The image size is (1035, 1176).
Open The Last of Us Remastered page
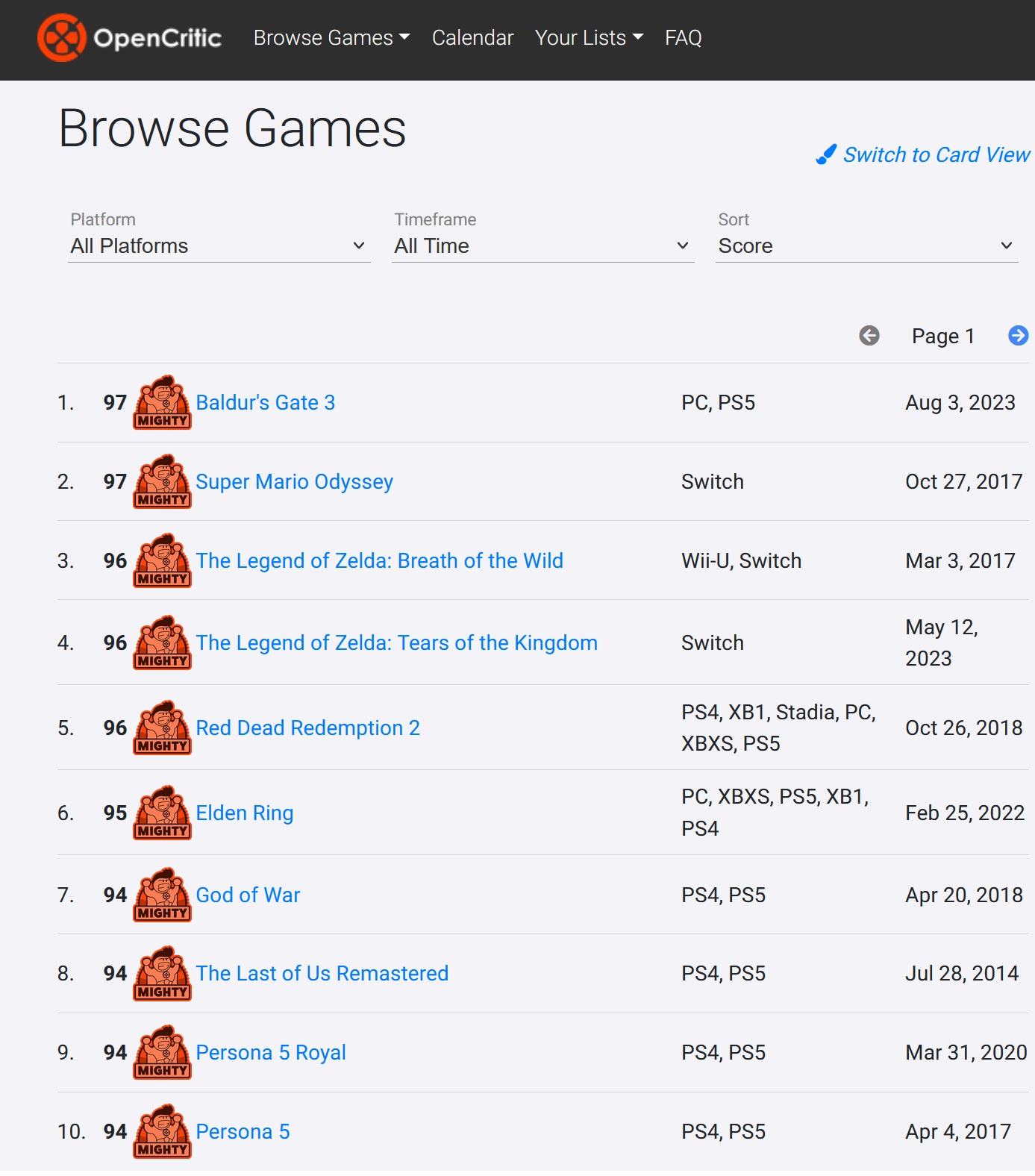pyautogui.click(x=322, y=974)
